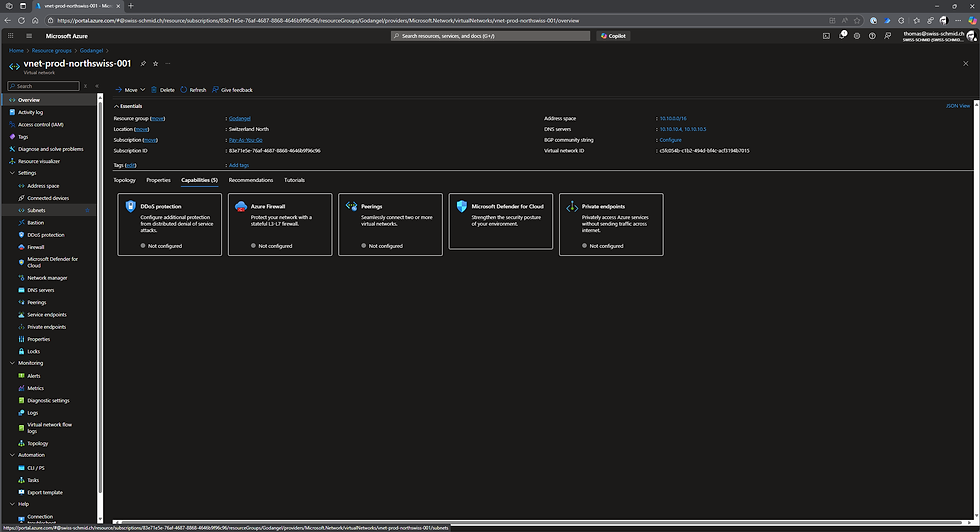Switch to the Properties tab
Screen dimensions: 980x532
pos(158,180)
